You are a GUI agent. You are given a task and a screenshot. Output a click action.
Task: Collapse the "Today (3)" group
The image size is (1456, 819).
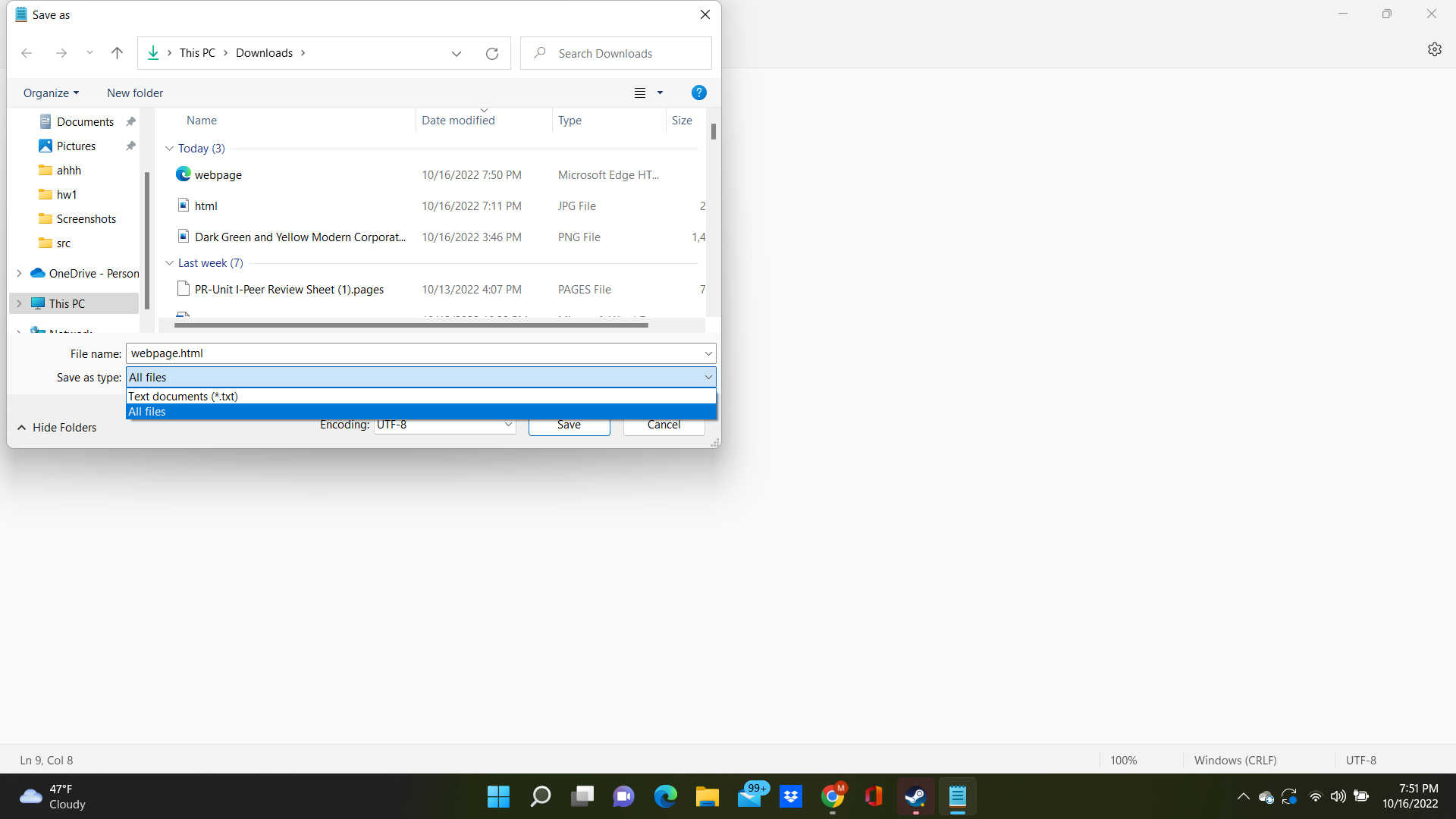click(169, 148)
